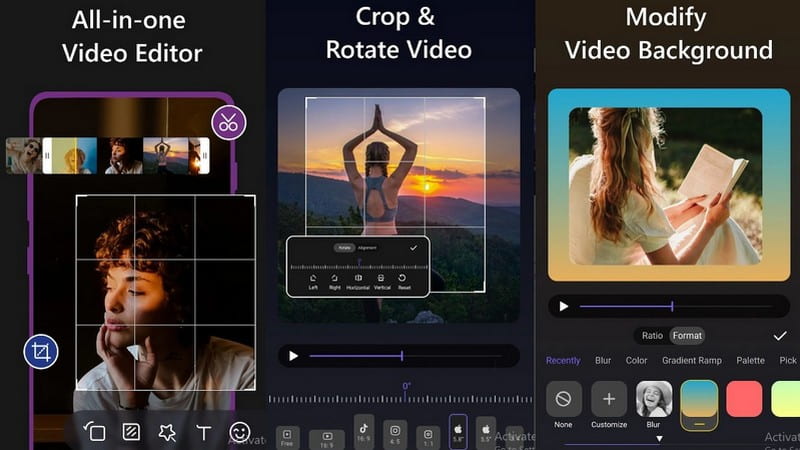Select None background option
800x450 pixels.
pyautogui.click(x=563, y=400)
